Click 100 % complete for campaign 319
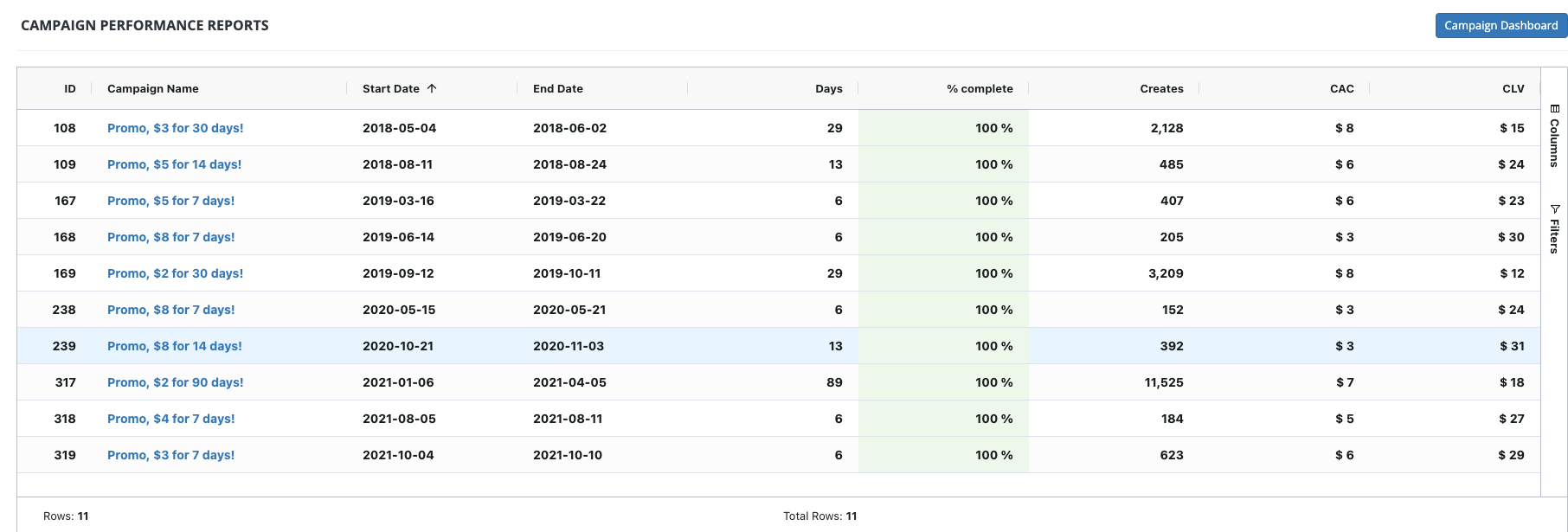Viewport: 1568px width, 532px height. pyautogui.click(x=993, y=455)
